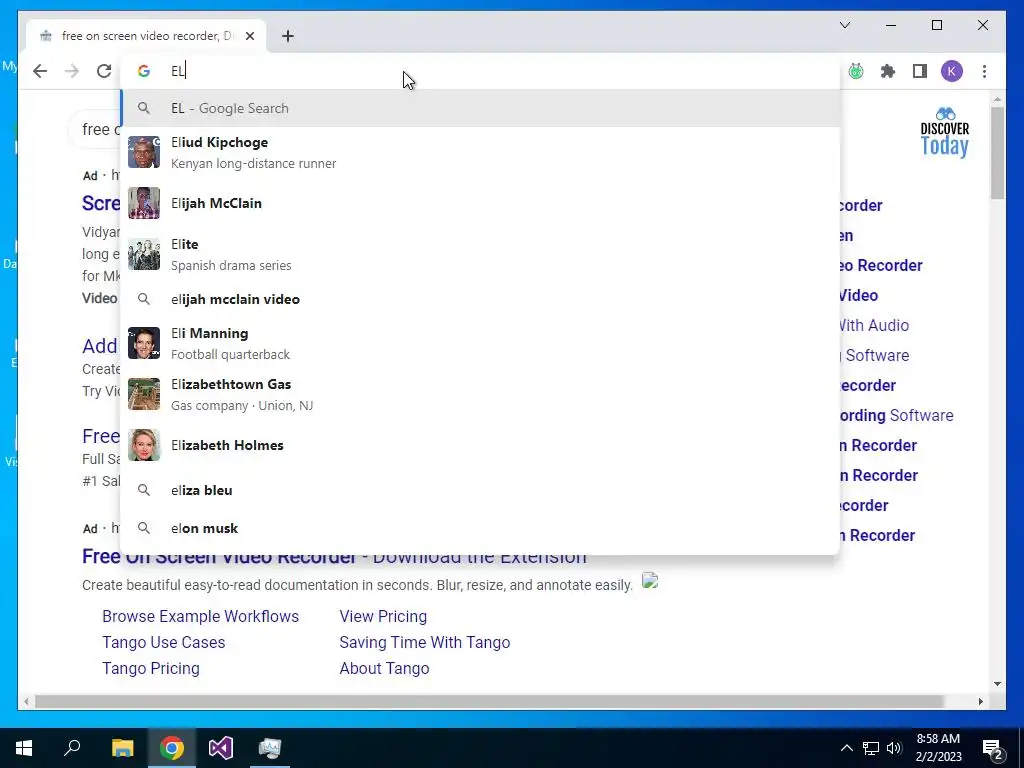Pick the Eli Manning suggestion
The width and height of the screenshot is (1024, 768).
(480, 344)
